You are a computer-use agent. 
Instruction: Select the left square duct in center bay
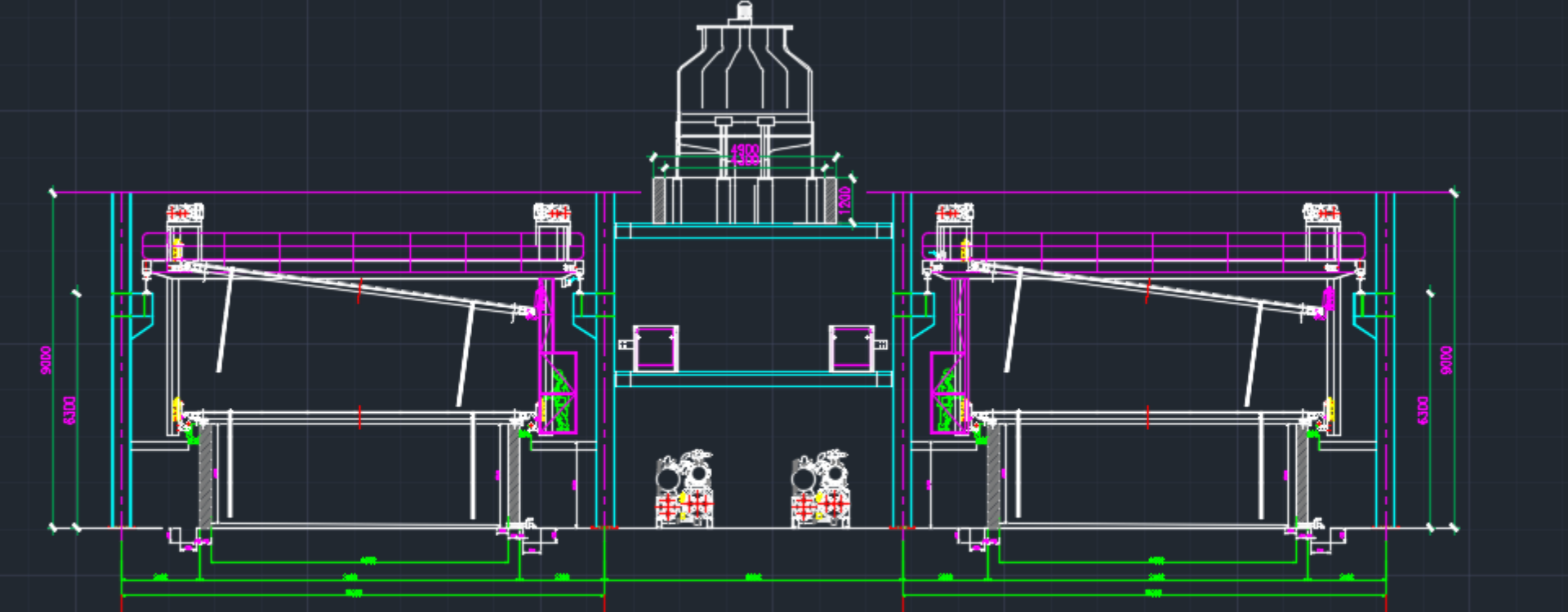pos(655,348)
